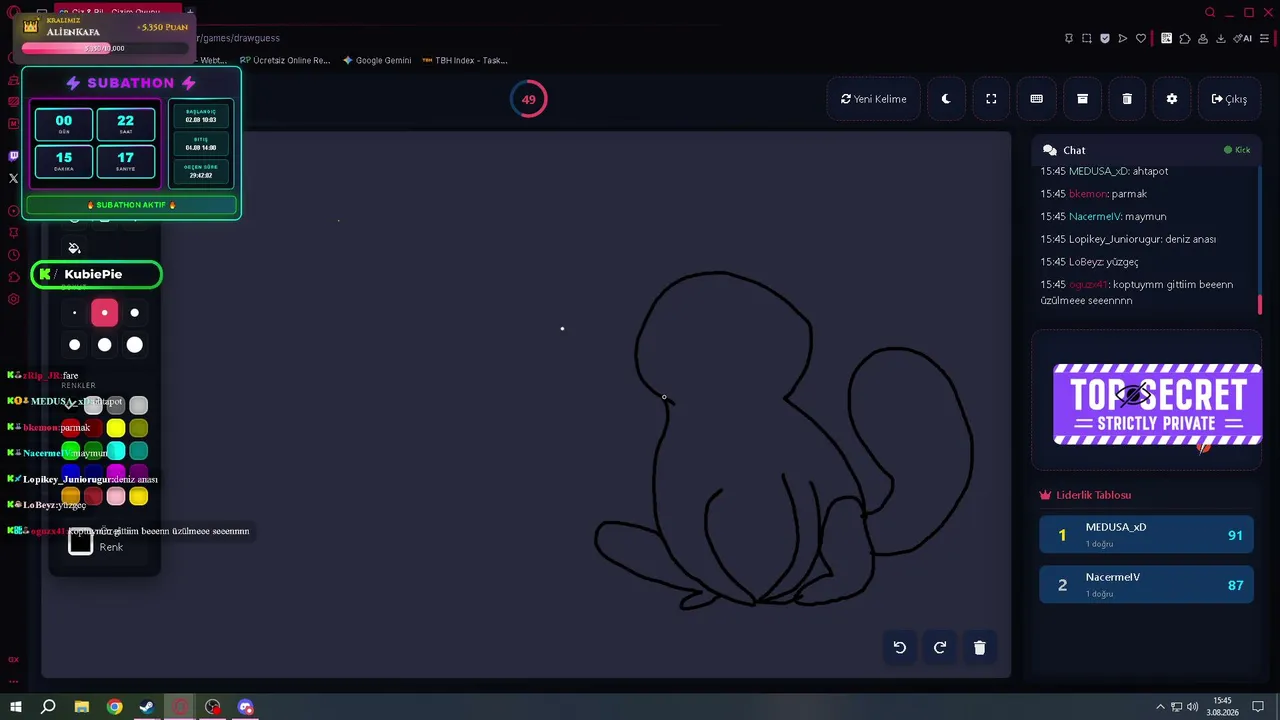Select the third brush size in top row

135,313
